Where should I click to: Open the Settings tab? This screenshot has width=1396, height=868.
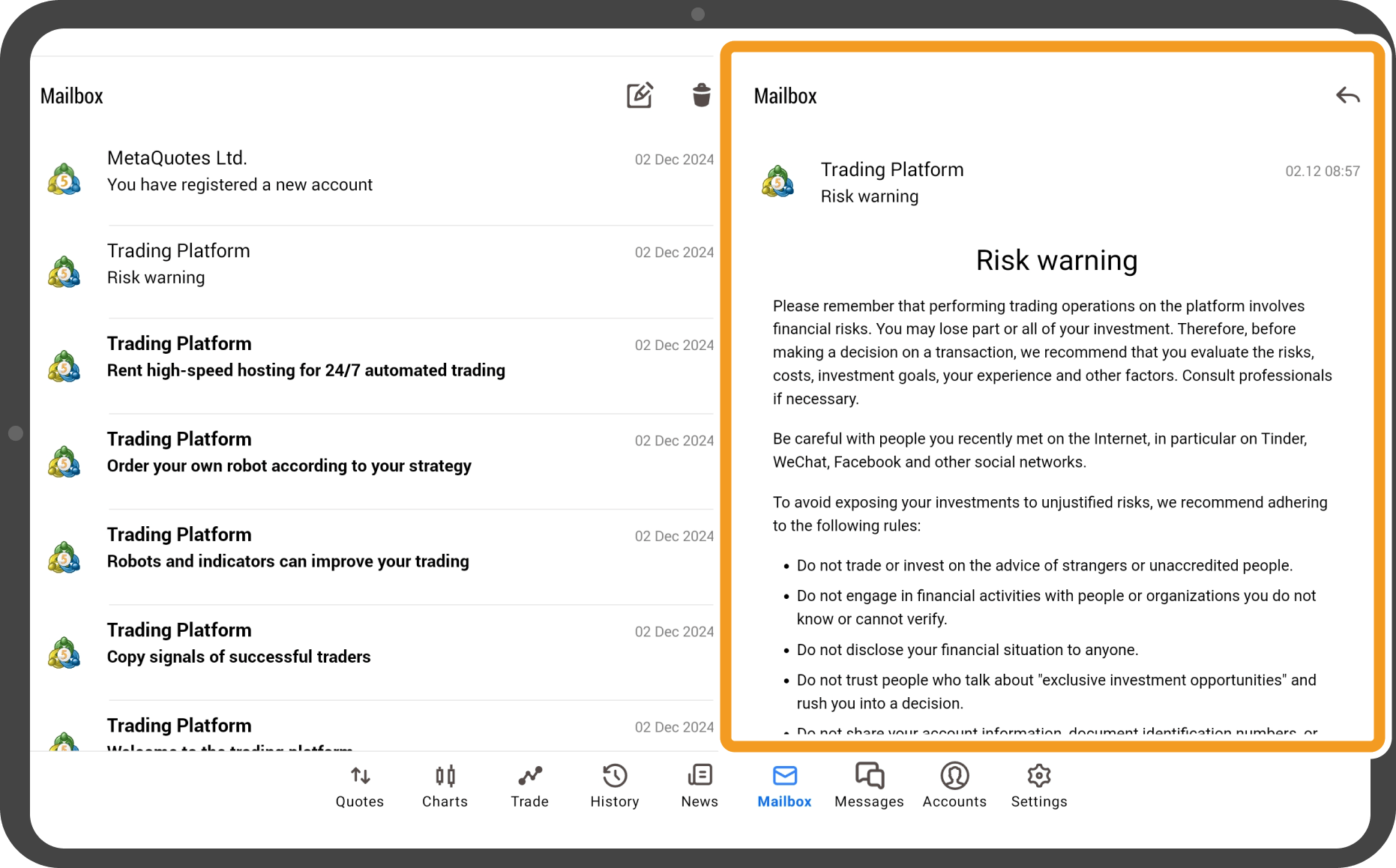[x=1038, y=786]
